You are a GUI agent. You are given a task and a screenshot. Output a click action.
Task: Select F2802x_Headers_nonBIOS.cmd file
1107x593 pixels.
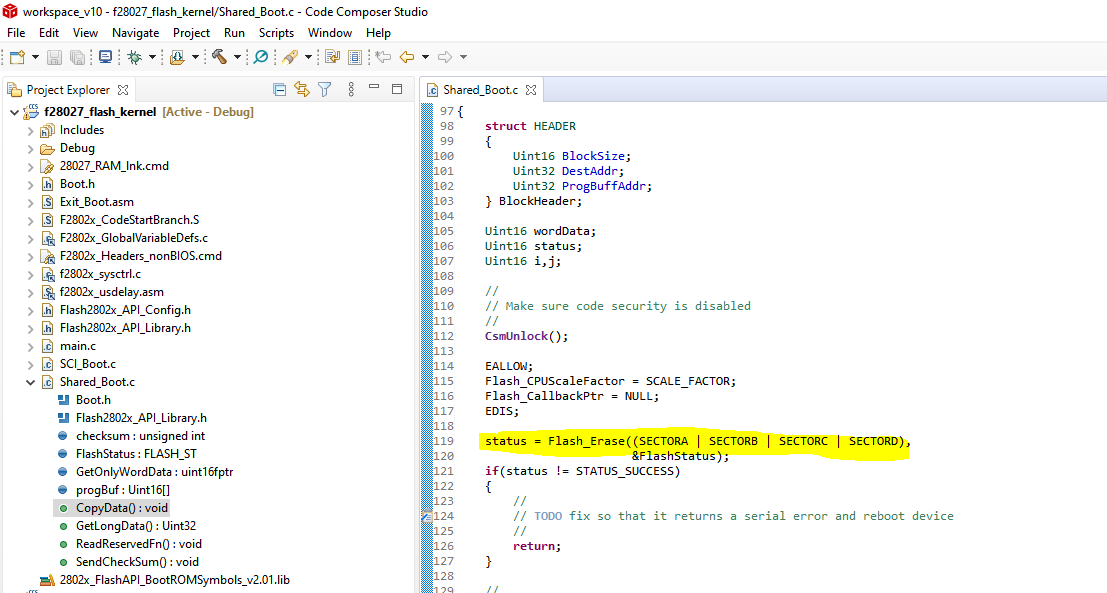point(140,256)
